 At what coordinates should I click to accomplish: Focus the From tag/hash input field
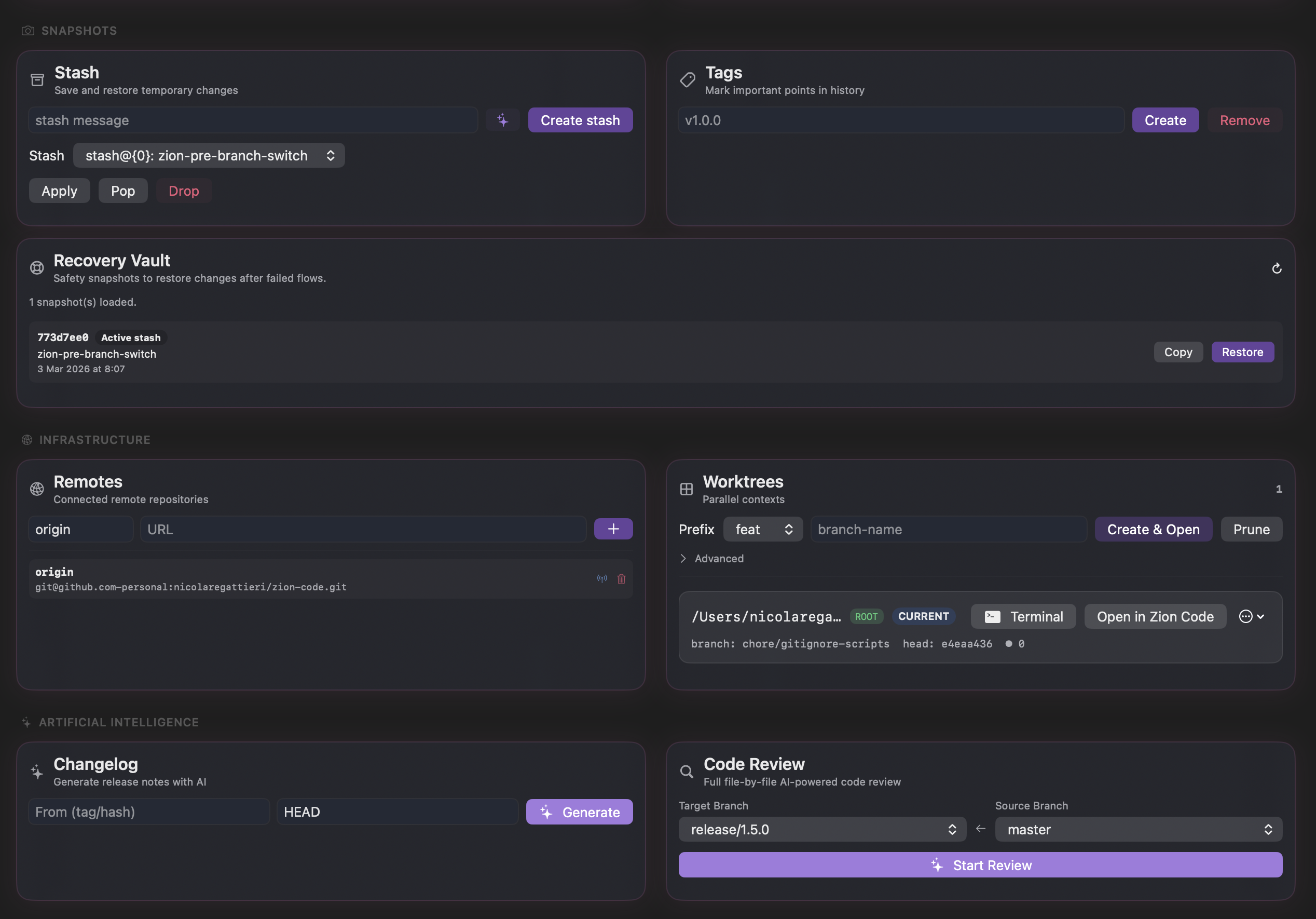(149, 812)
